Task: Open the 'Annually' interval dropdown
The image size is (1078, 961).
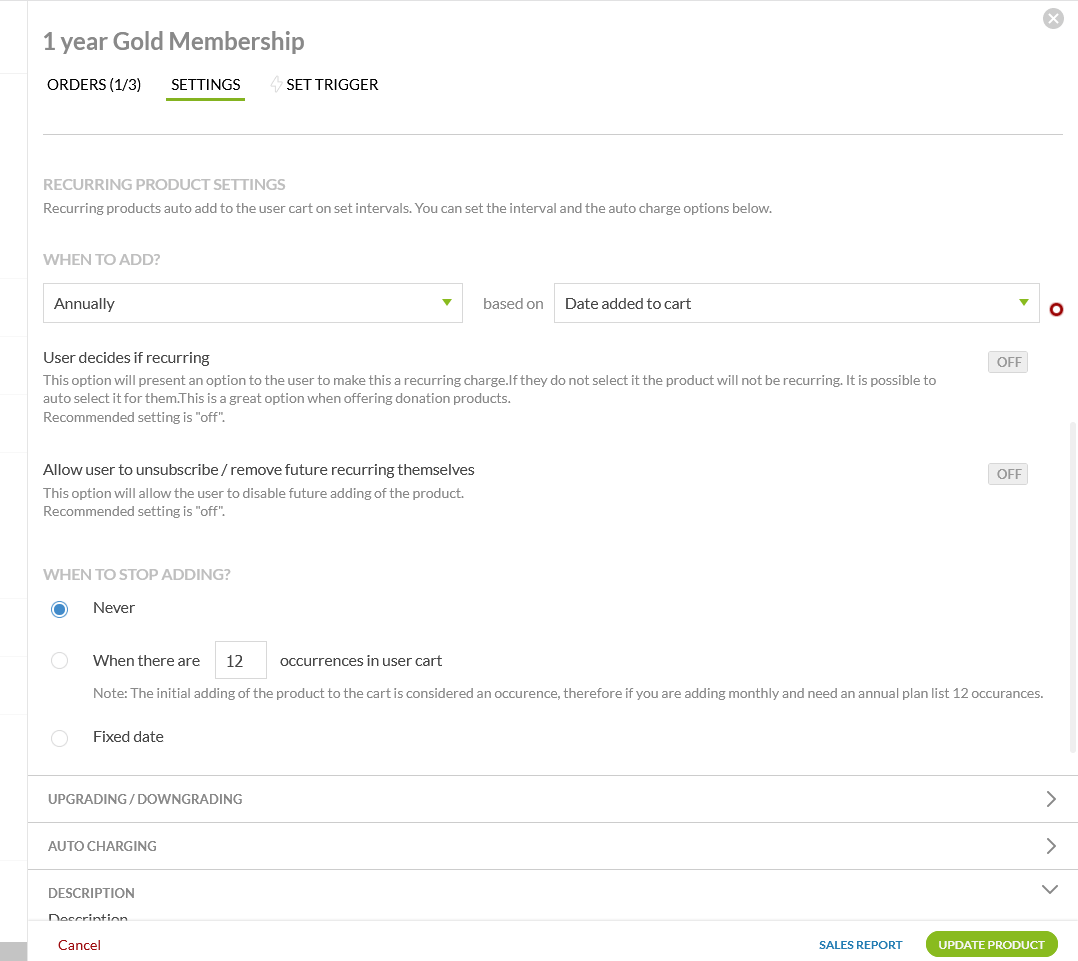Action: pos(252,303)
